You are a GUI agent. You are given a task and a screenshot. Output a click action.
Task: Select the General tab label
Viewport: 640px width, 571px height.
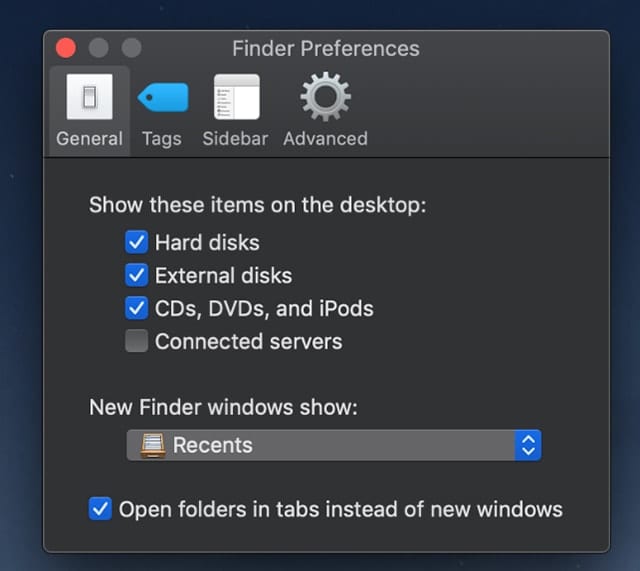(89, 139)
